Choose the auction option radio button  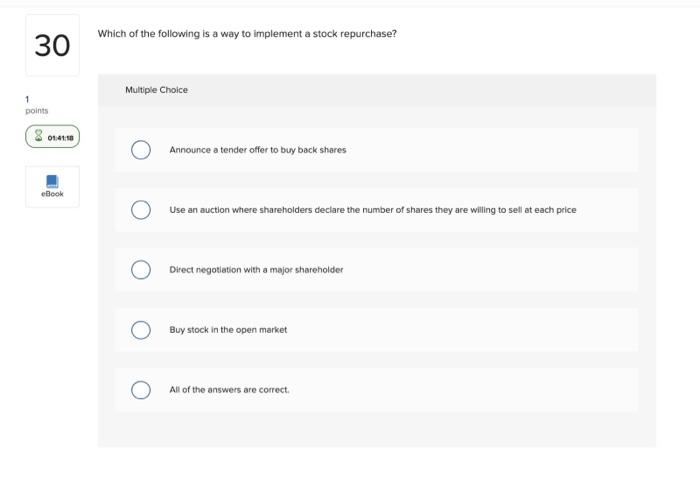point(141,210)
